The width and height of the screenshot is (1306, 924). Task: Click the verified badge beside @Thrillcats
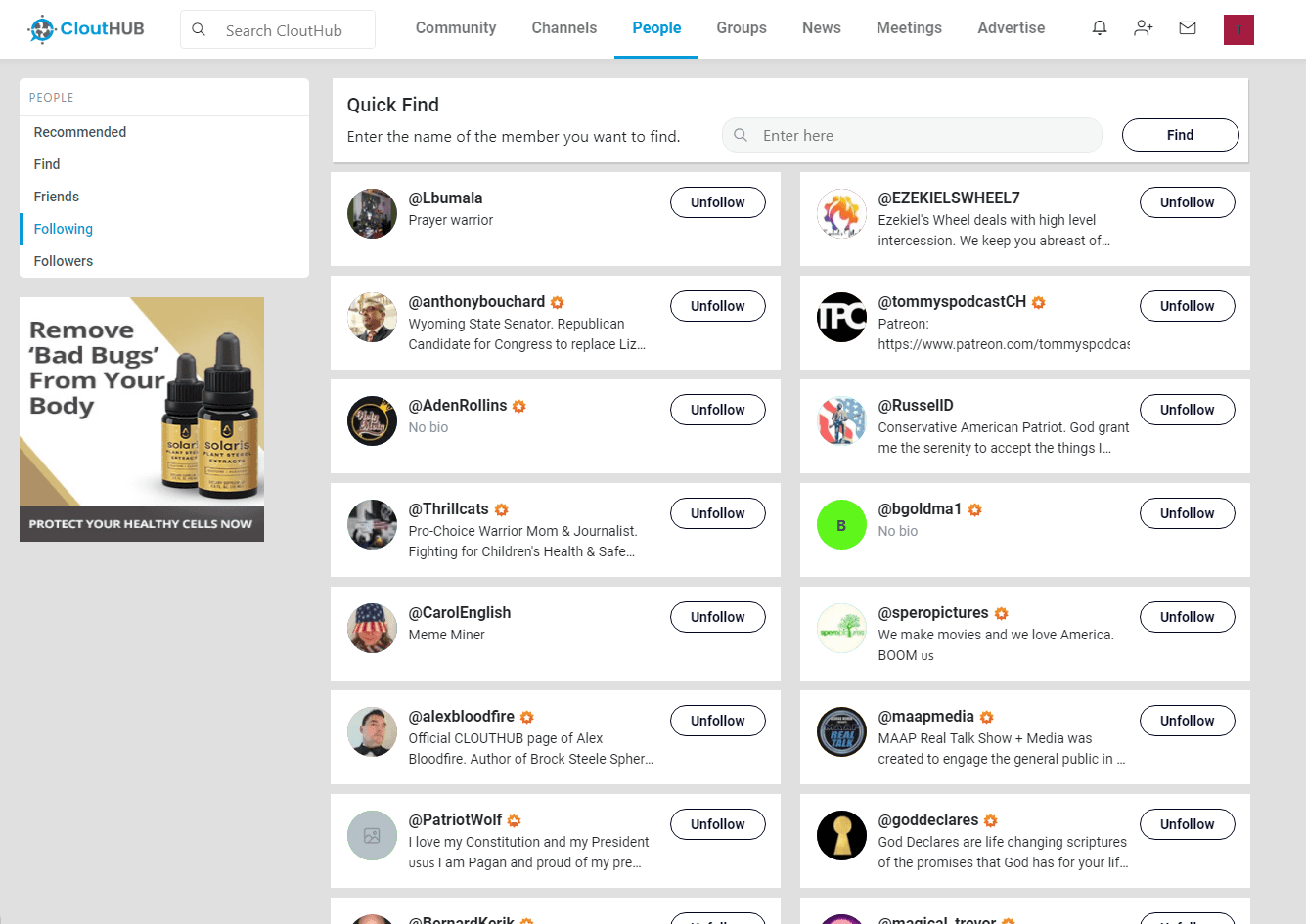point(501,509)
